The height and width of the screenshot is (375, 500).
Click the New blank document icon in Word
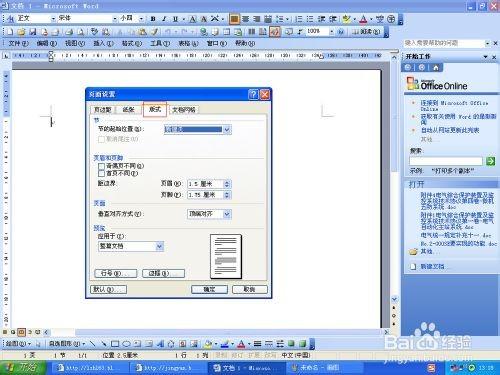click(10, 32)
